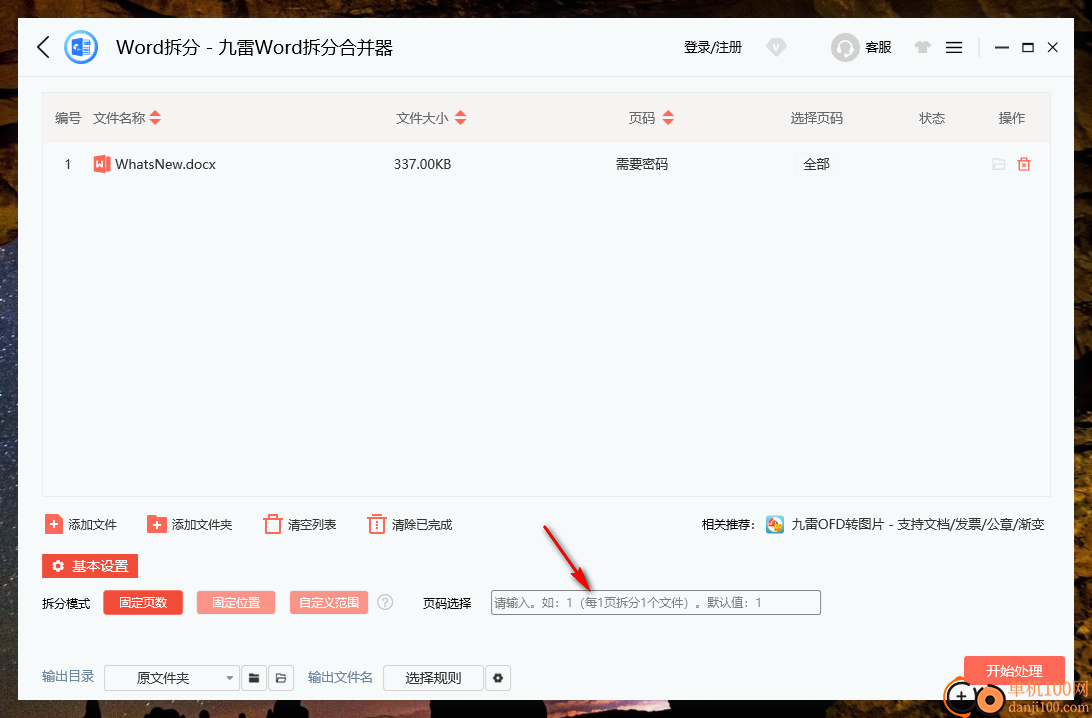Click file name WhatsNew.docx
The width and height of the screenshot is (1092, 718).
tap(166, 164)
